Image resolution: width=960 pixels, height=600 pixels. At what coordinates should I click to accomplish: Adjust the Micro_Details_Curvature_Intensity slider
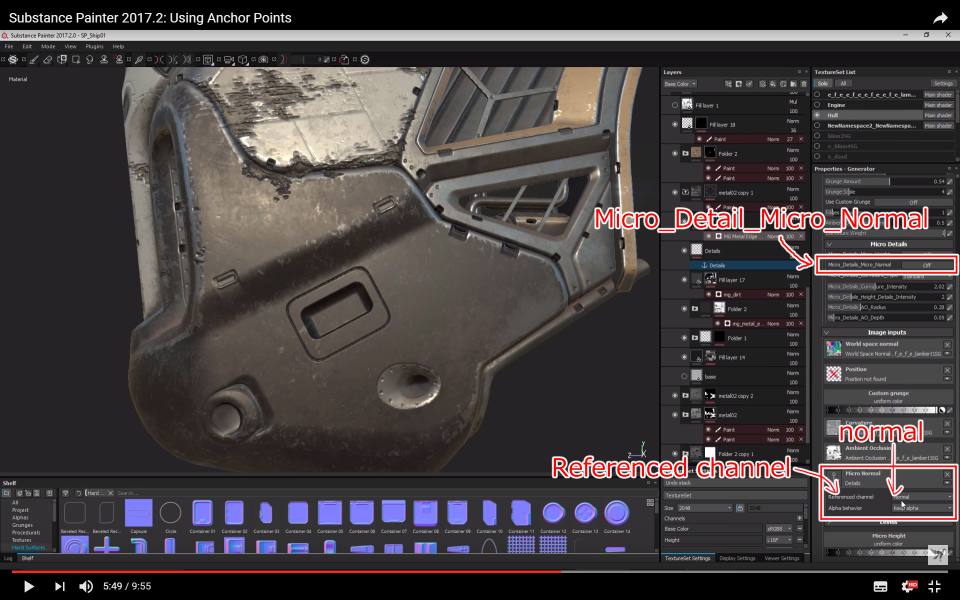(885, 287)
